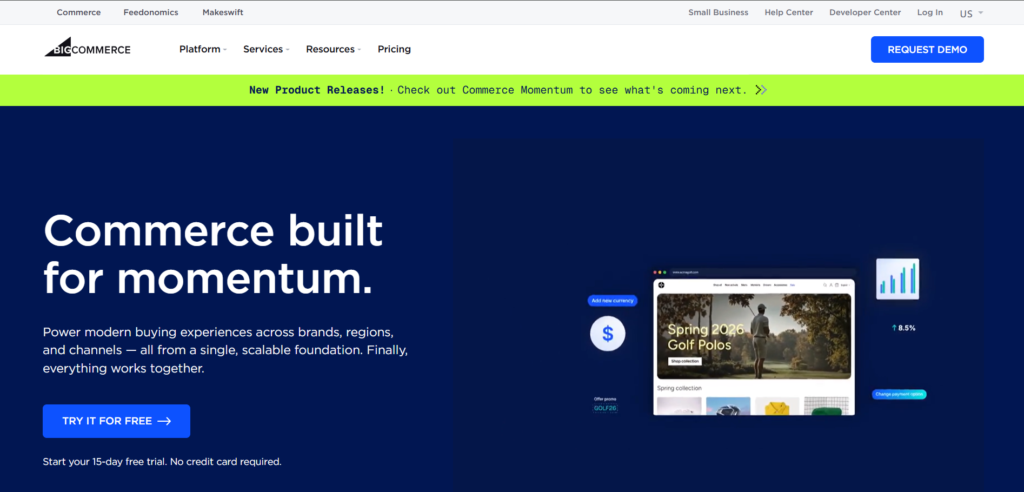Click the BigCommerce logo
Screen dimensions: 1024x492
click(x=88, y=48)
